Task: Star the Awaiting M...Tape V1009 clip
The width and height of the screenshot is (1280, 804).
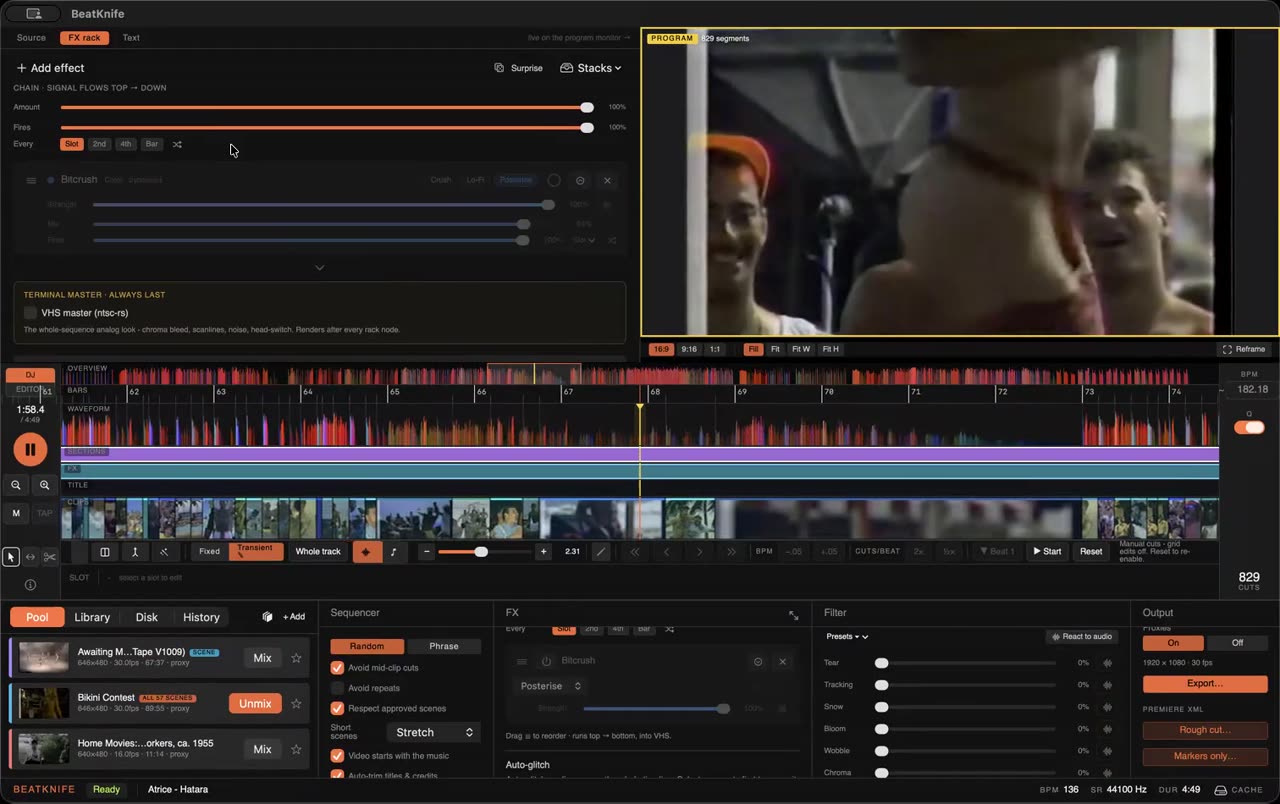Action: pos(296,658)
